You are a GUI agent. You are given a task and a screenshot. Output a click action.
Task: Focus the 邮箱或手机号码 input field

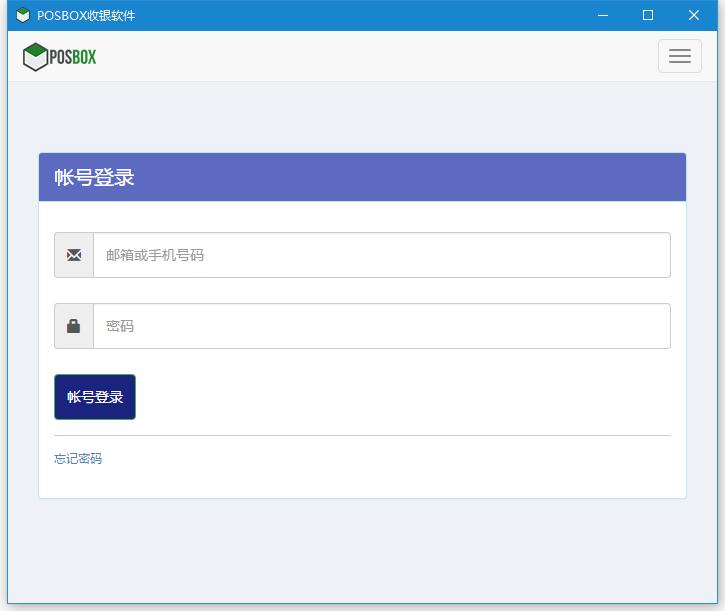[381, 255]
